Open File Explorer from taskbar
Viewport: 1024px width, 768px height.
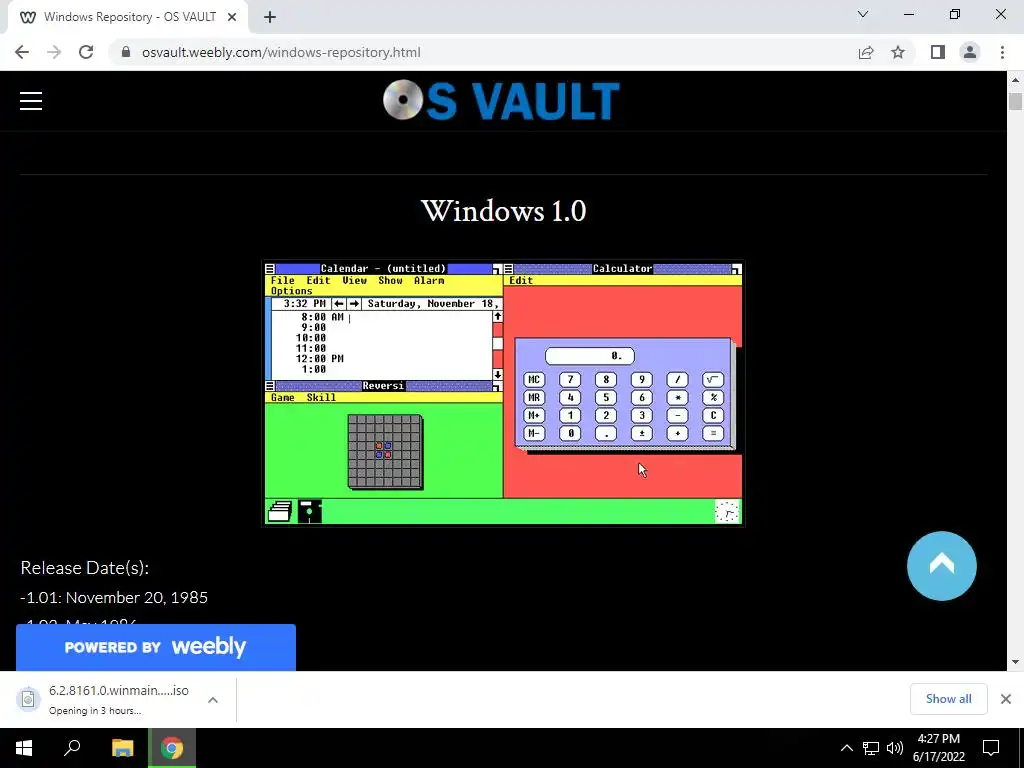pos(122,748)
